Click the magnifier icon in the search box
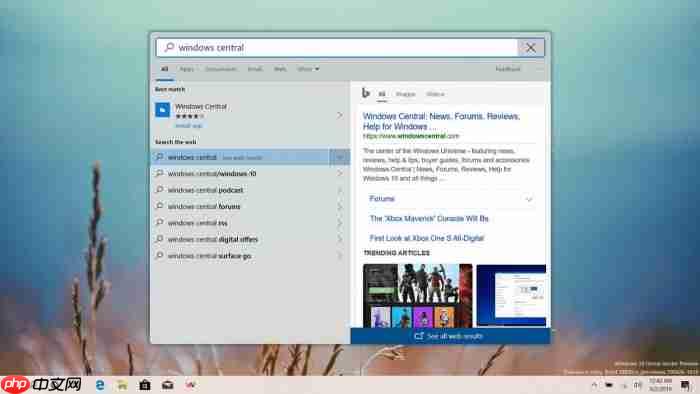The height and width of the screenshot is (394, 700). pyautogui.click(x=169, y=47)
